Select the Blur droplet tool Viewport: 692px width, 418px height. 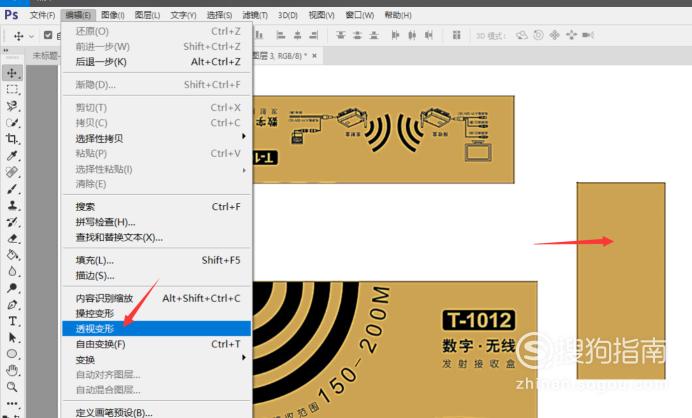[12, 271]
